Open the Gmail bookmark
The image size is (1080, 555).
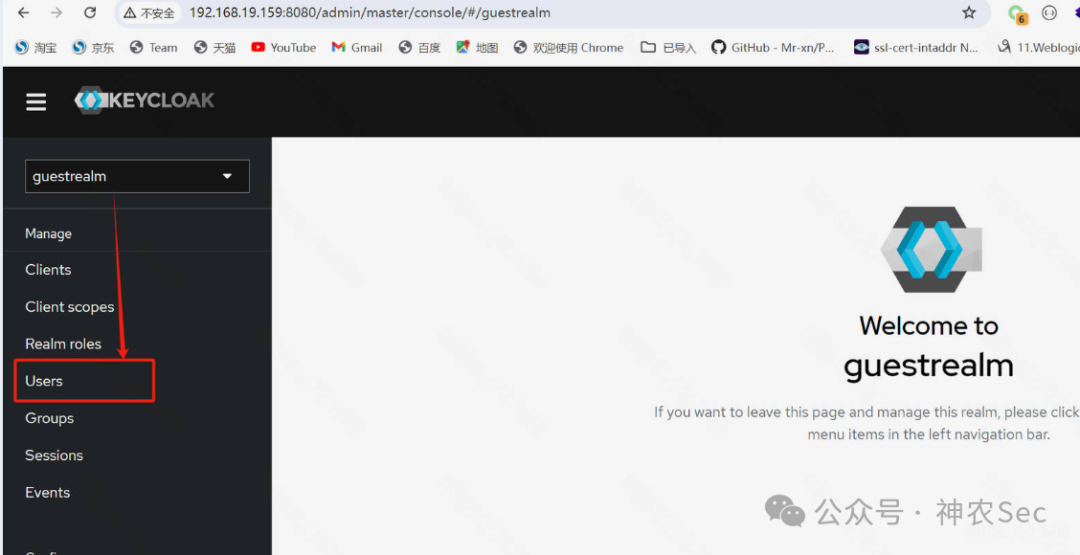point(357,48)
